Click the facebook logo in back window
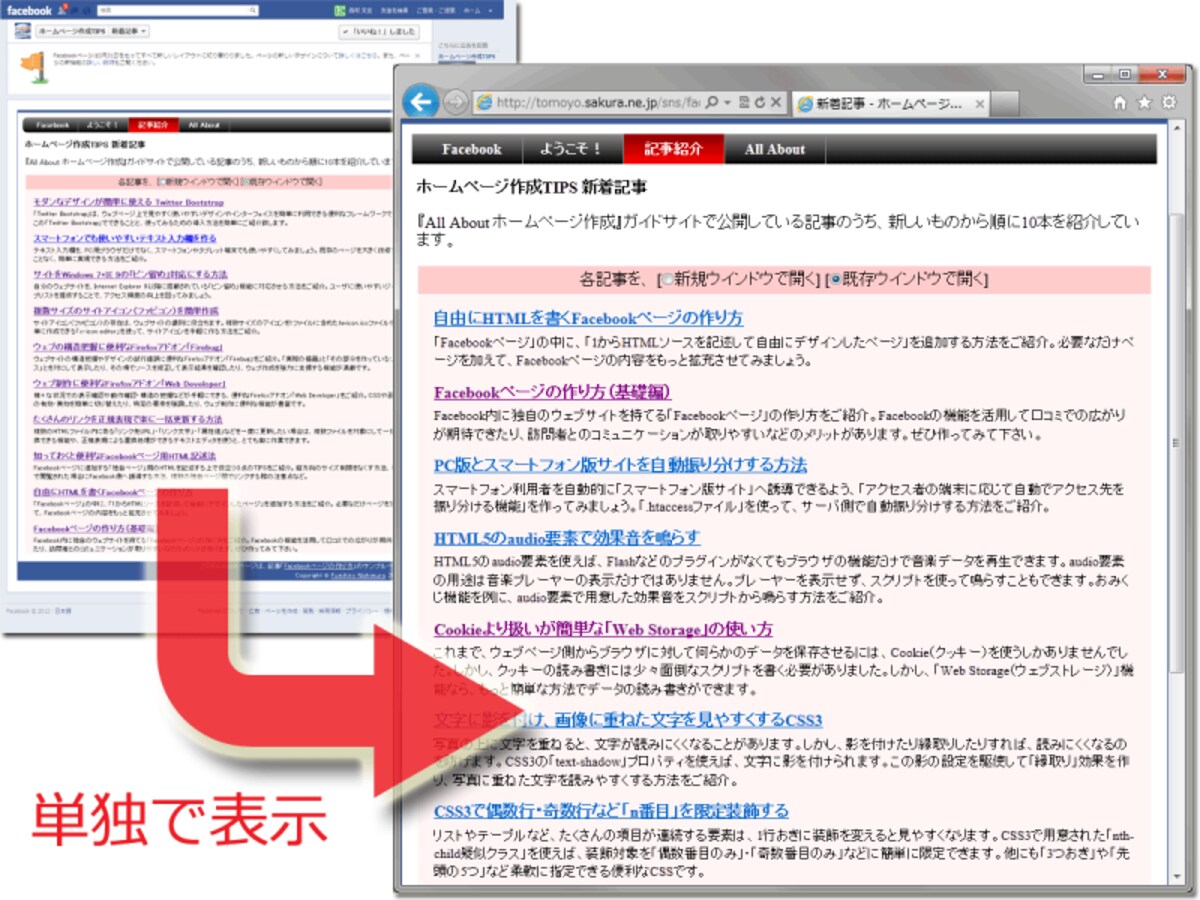Image resolution: width=1200 pixels, height=900 pixels. (x=29, y=11)
